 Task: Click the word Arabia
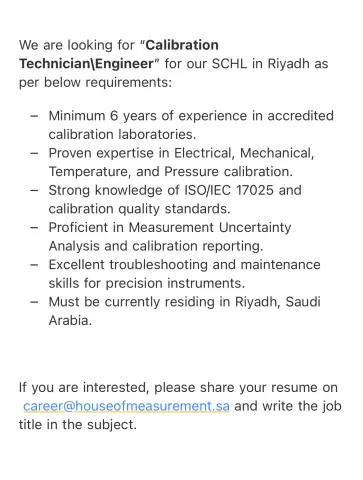click(x=70, y=321)
